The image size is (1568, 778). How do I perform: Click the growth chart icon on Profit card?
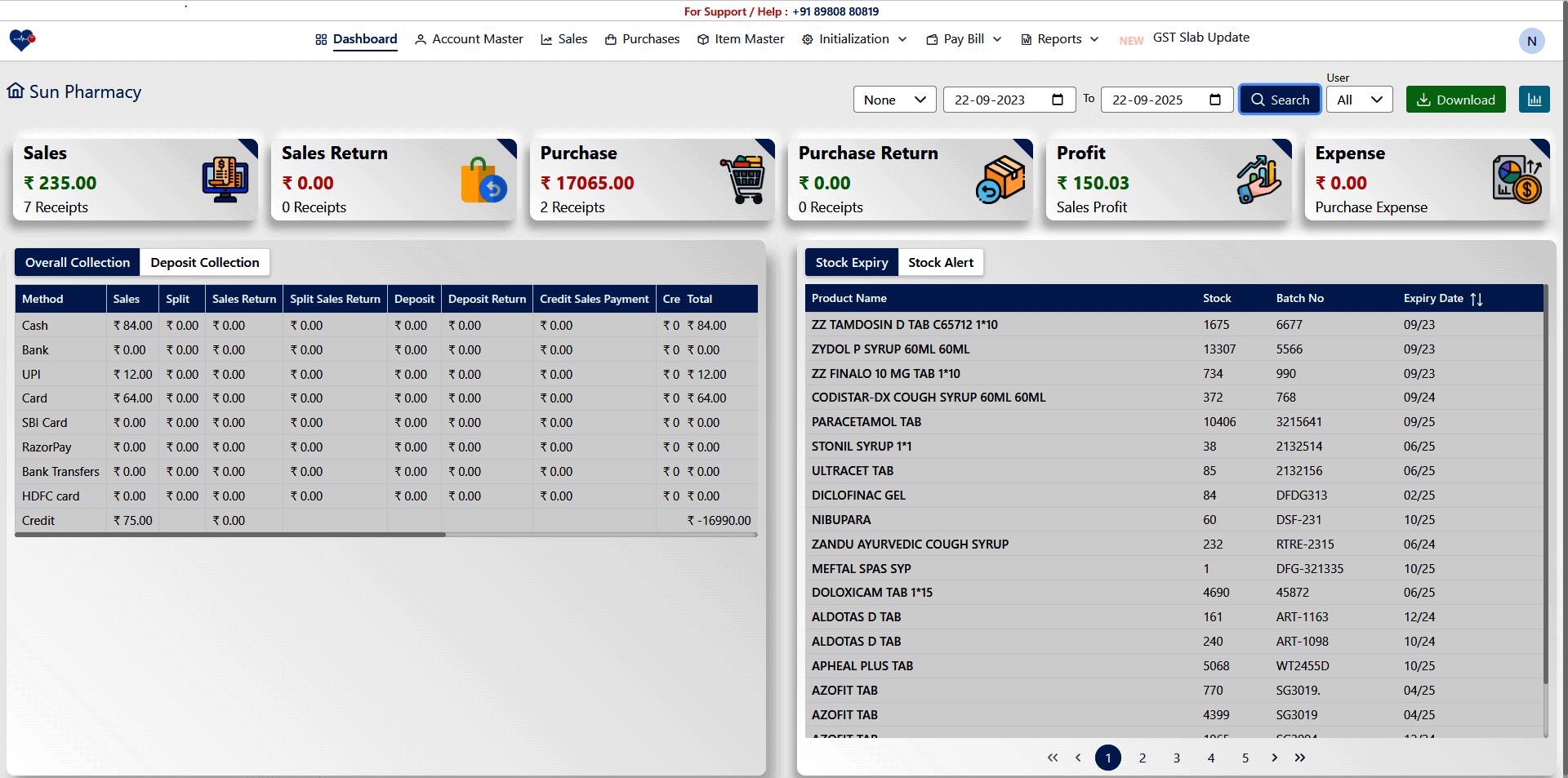coord(1258,180)
